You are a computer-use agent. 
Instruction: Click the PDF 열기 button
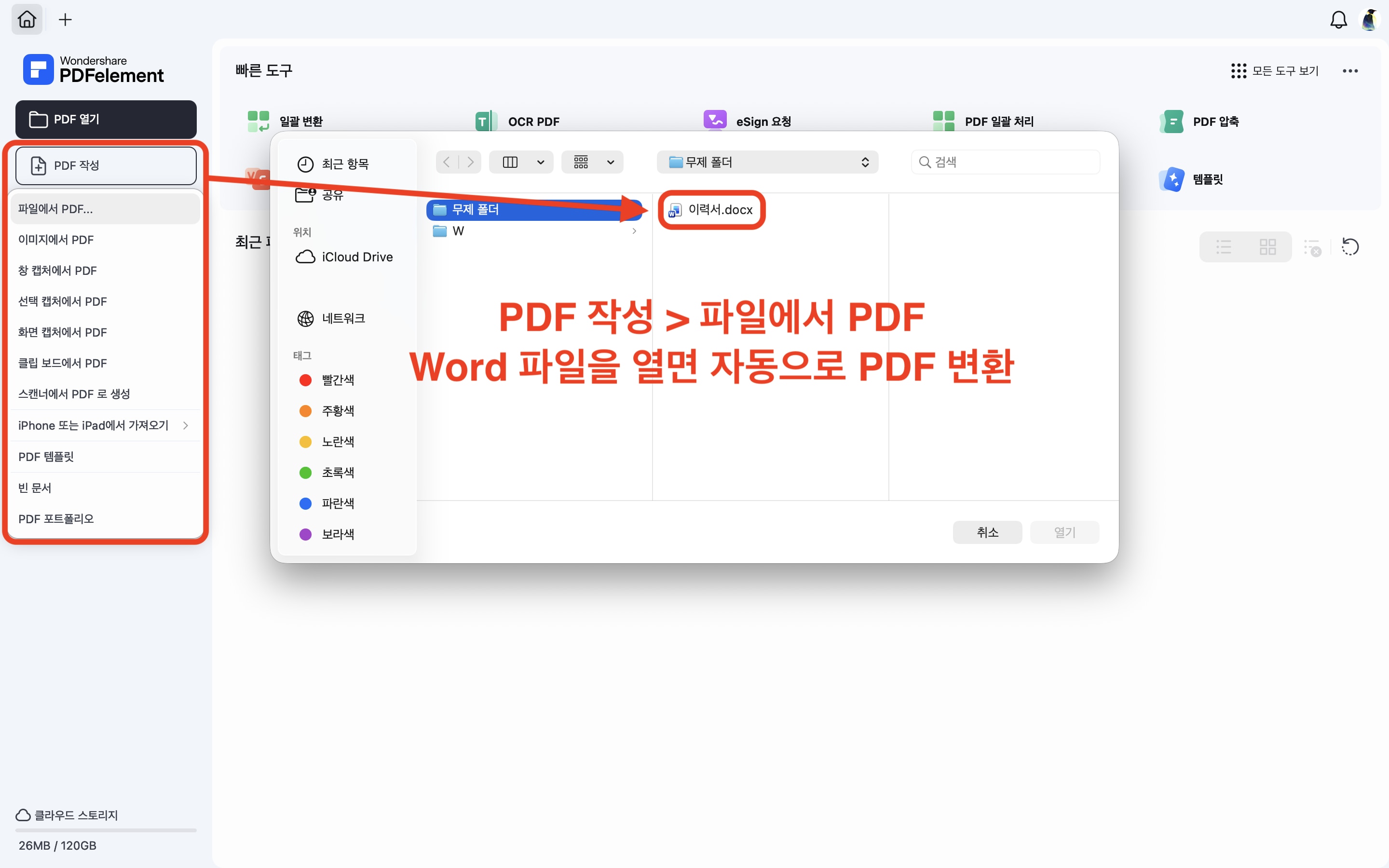[106, 120]
